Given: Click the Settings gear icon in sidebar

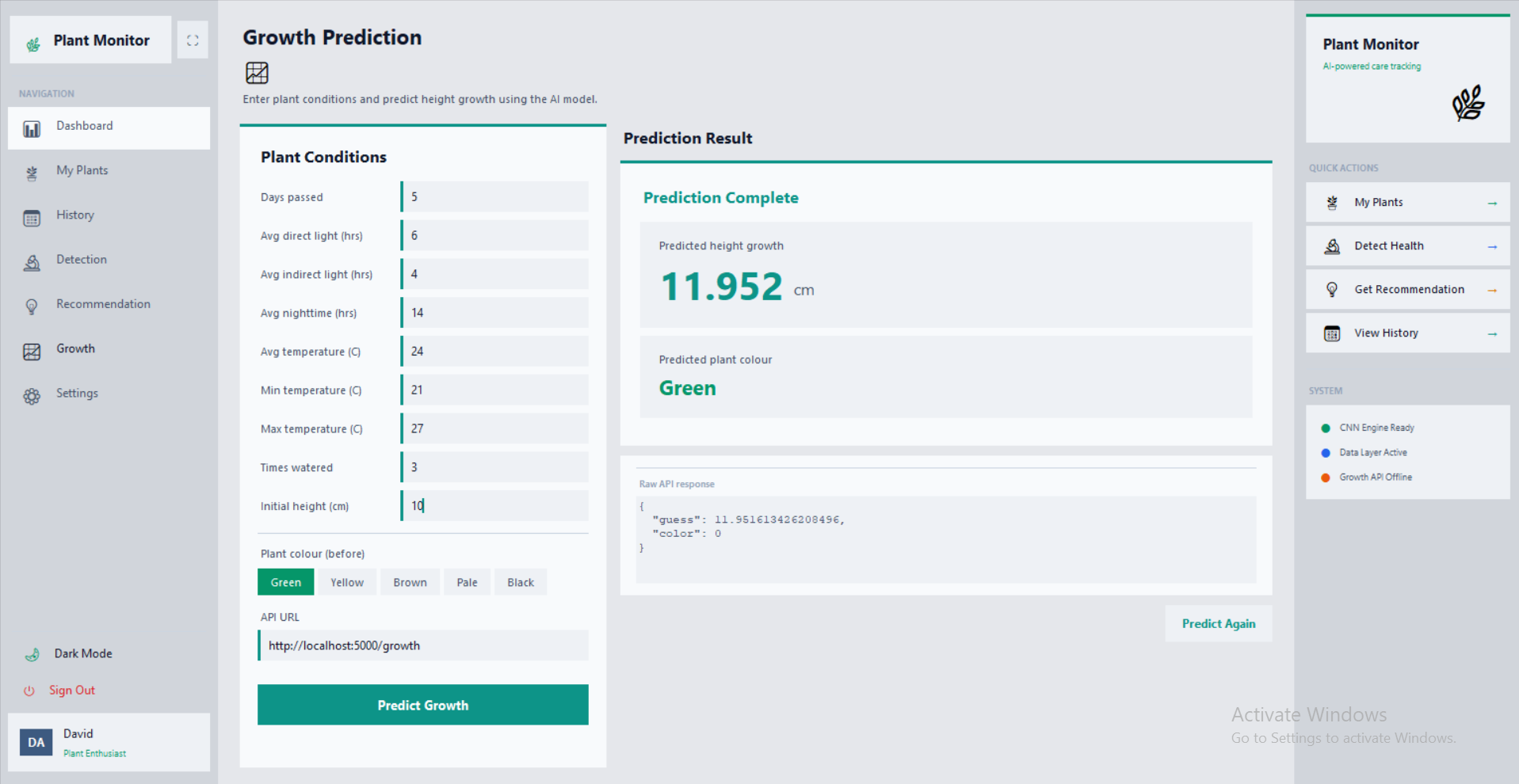Looking at the screenshot, I should click(x=32, y=397).
